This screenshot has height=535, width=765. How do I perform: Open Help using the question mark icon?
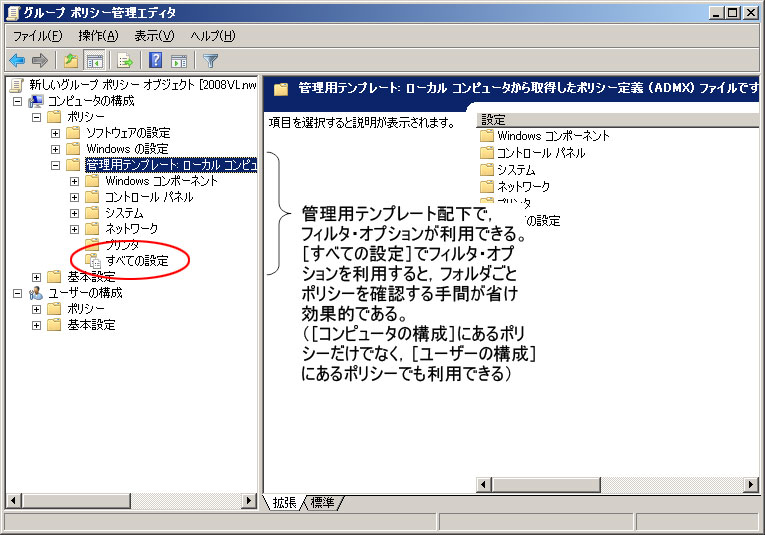pyautogui.click(x=156, y=61)
